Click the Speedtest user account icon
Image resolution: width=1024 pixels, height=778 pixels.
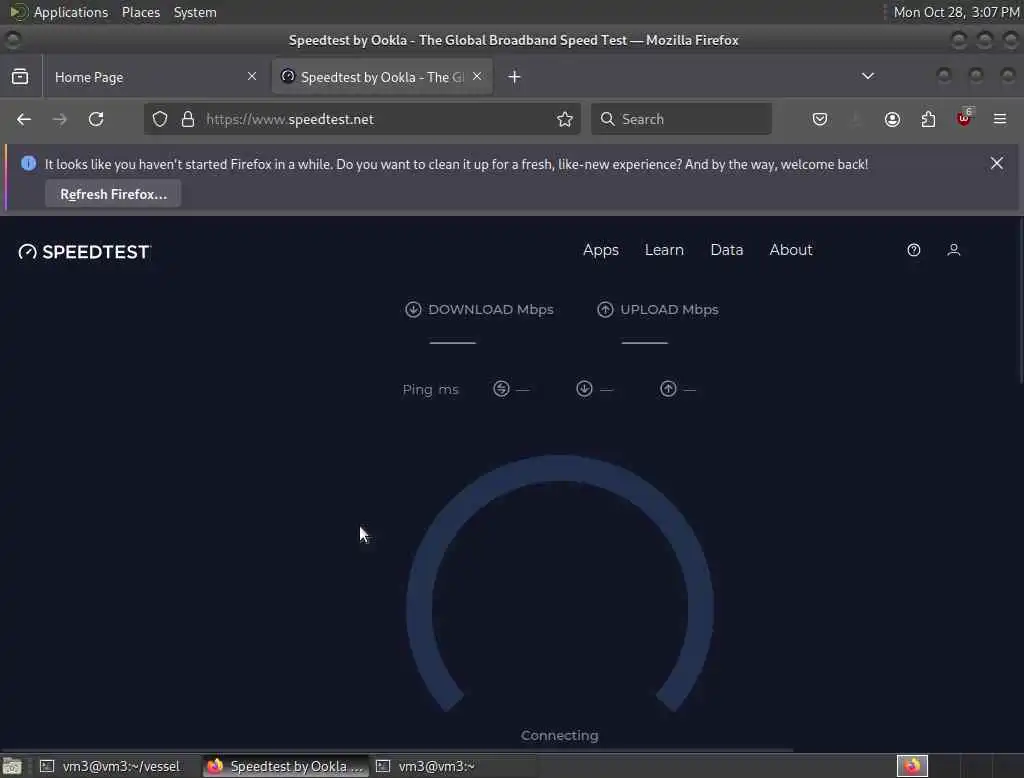953,250
